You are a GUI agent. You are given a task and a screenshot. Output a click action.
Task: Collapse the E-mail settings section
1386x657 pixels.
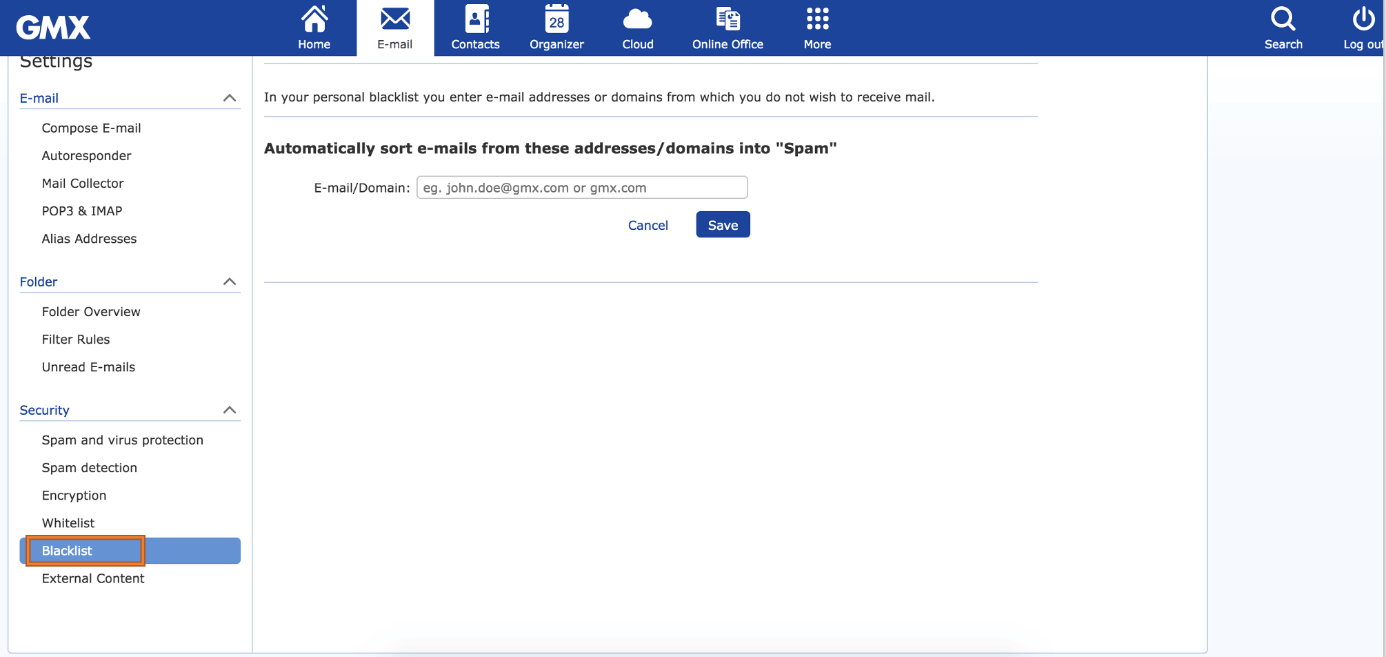pyautogui.click(x=230, y=98)
